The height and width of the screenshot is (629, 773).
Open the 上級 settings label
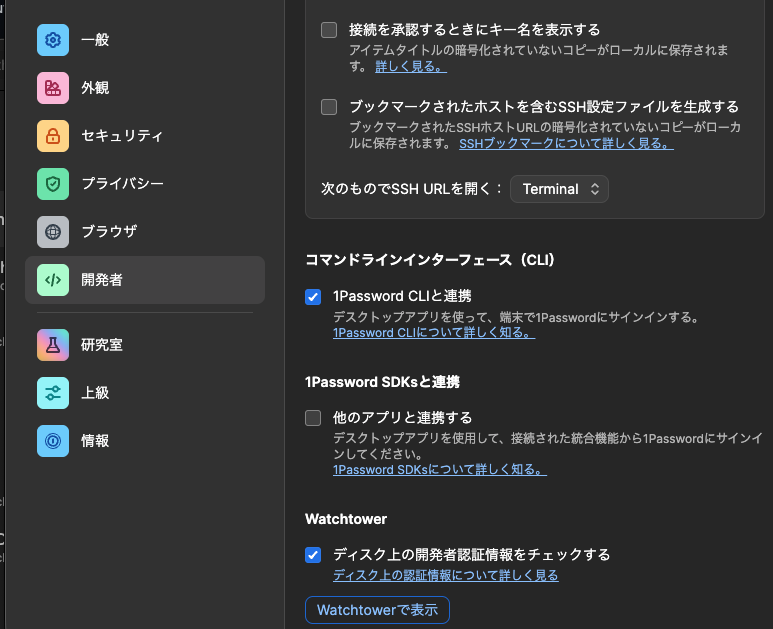(x=95, y=393)
